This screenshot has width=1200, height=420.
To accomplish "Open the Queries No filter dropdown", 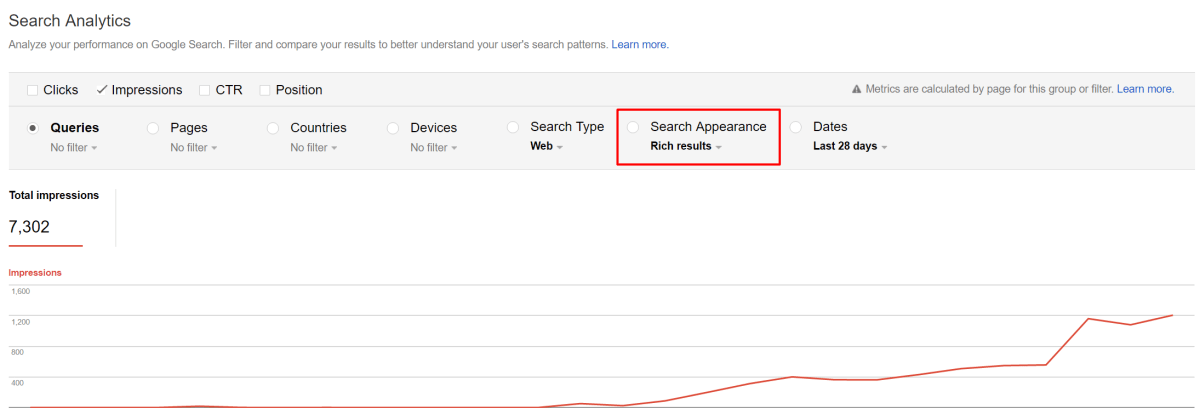I will point(74,148).
